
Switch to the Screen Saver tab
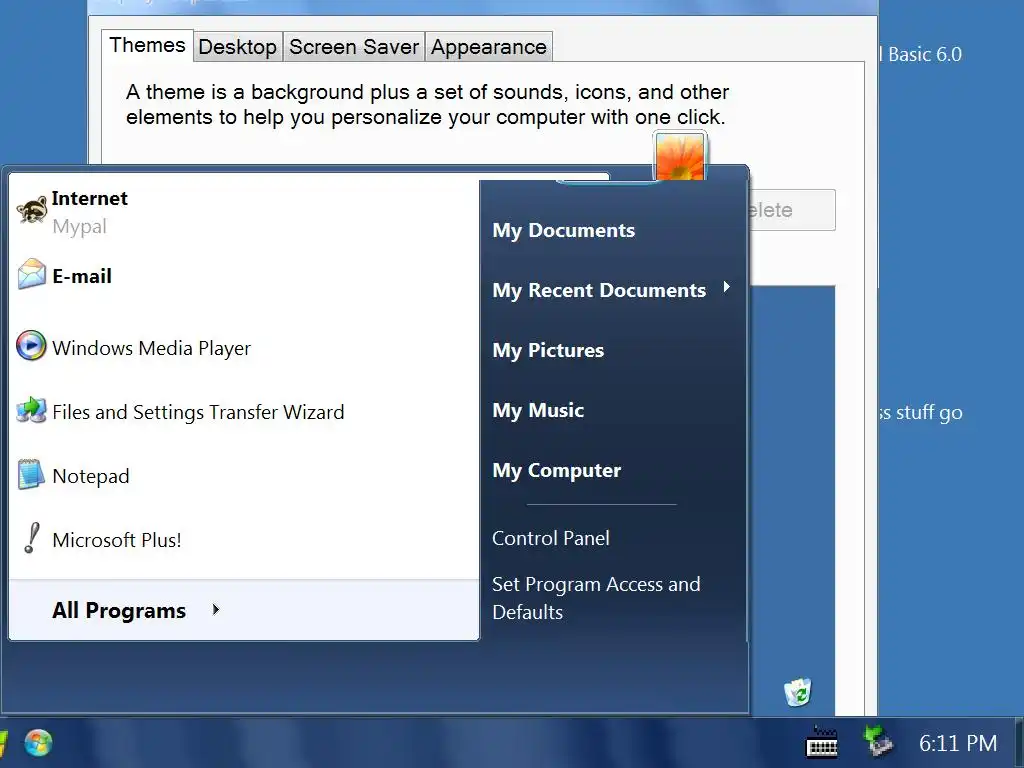click(354, 47)
